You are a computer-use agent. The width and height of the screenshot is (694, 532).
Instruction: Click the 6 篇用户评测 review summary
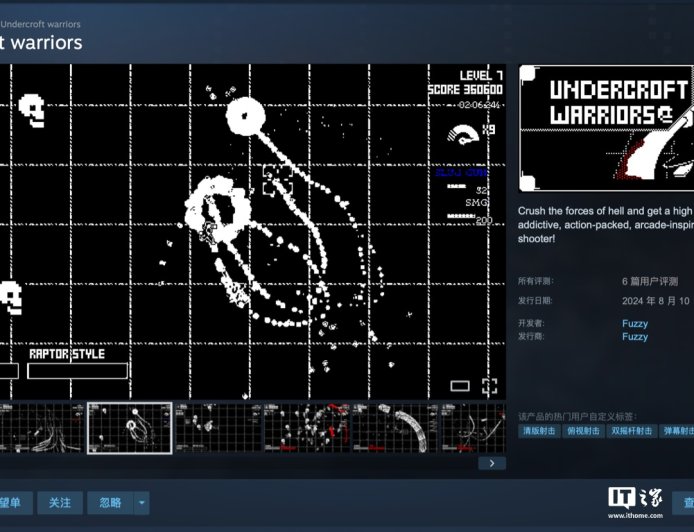[x=649, y=281]
